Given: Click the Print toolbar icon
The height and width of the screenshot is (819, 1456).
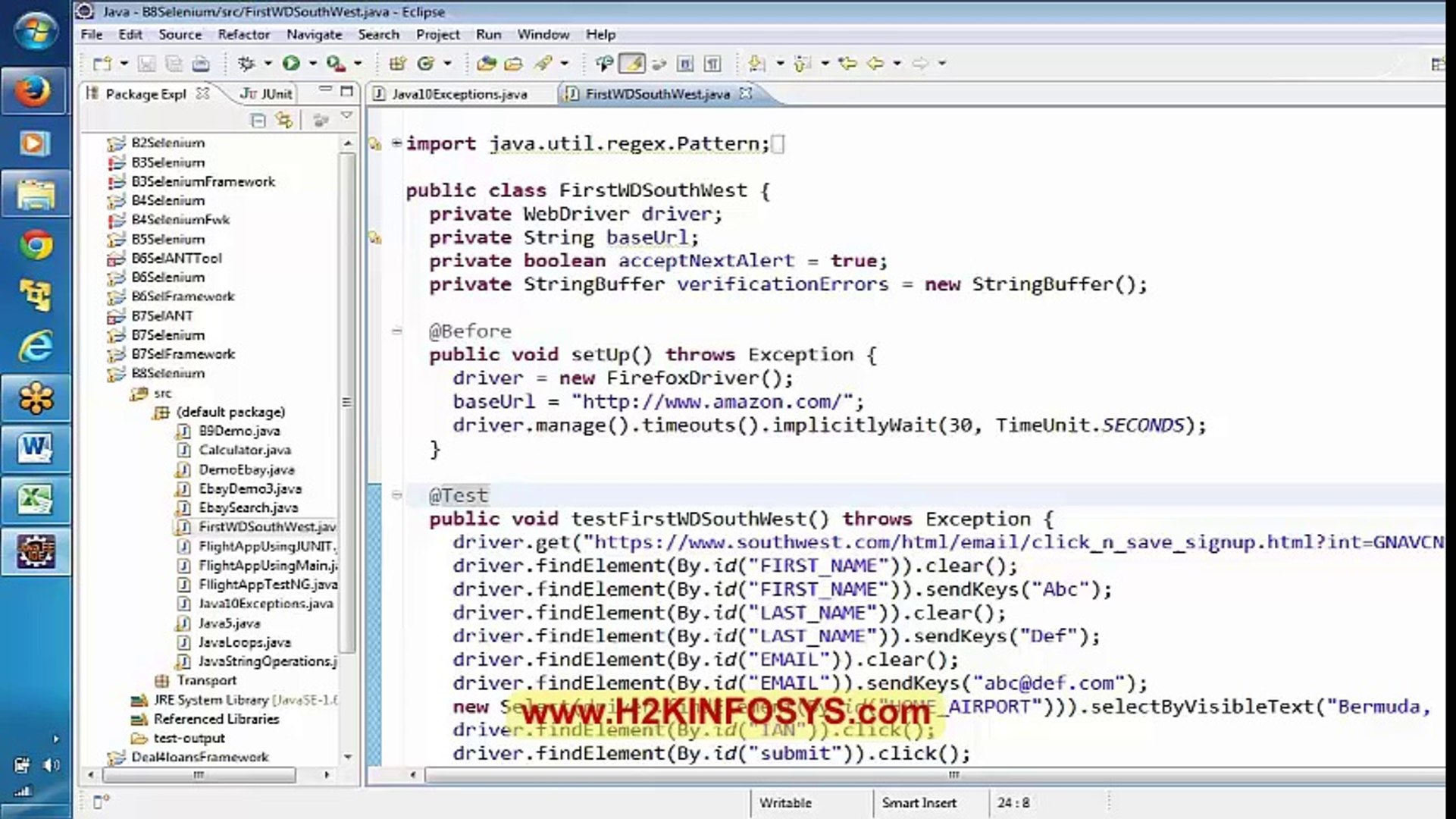Looking at the screenshot, I should pos(201,64).
